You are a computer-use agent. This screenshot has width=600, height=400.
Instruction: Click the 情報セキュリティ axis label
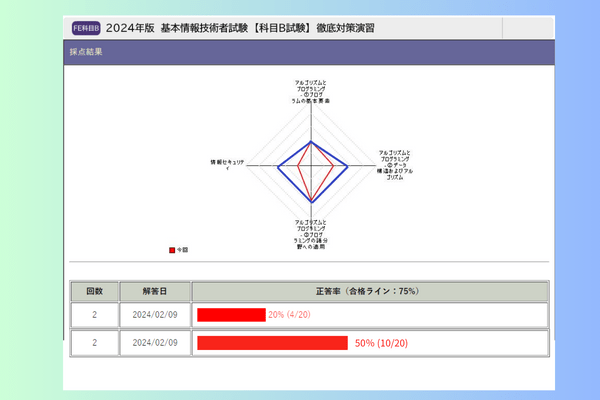[226, 164]
